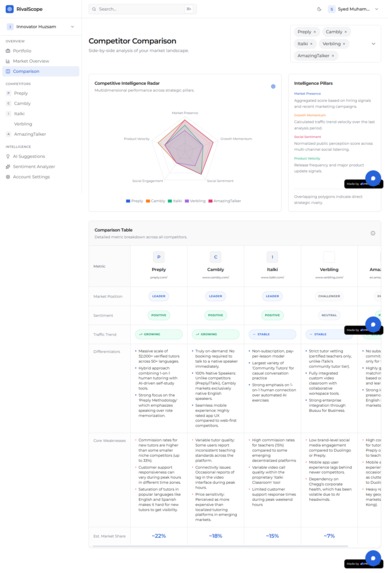The image size is (388, 573).
Task: Open the Syed Muhammad user menu
Action: coord(354,9)
